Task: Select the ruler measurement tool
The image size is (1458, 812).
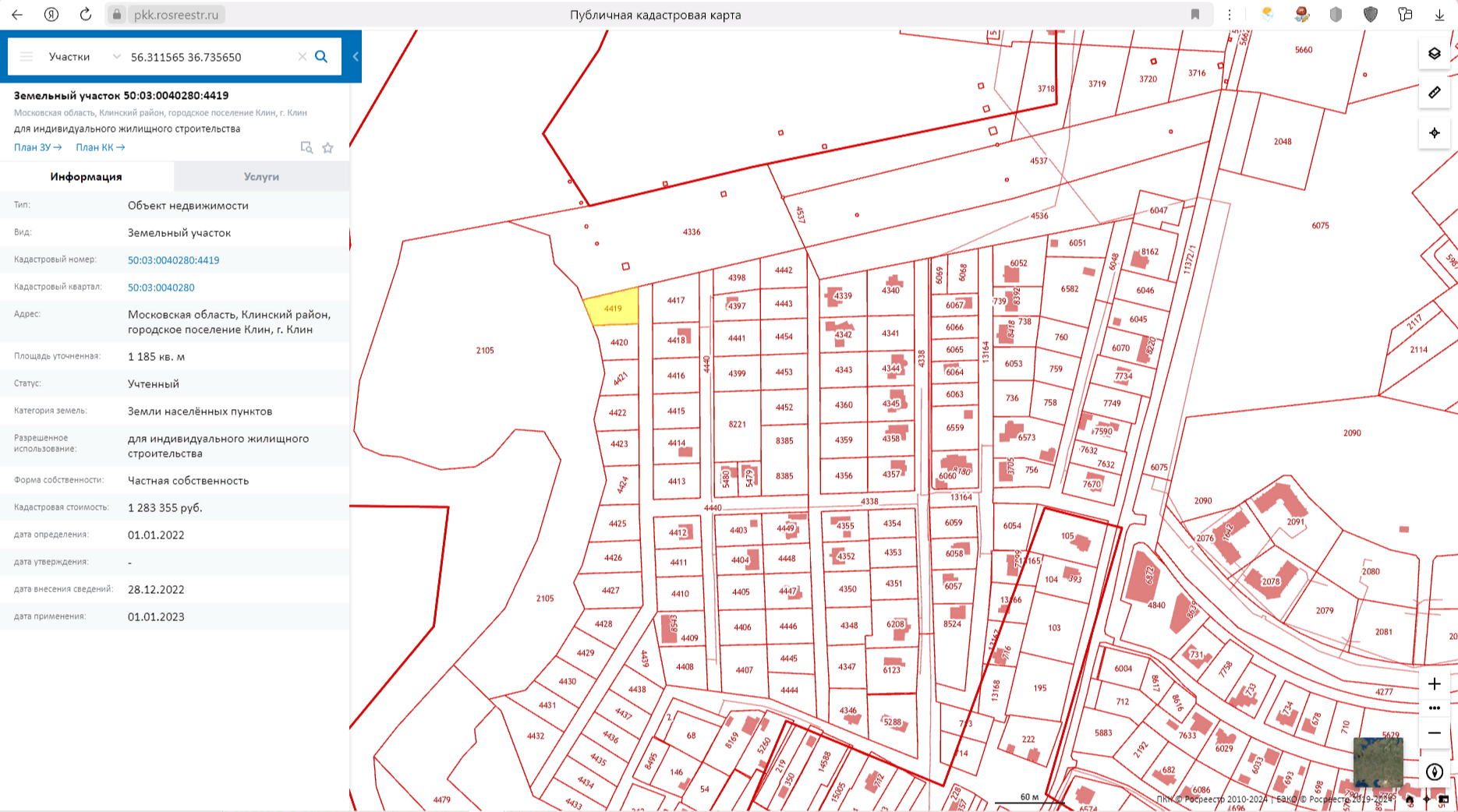Action: [1434, 93]
